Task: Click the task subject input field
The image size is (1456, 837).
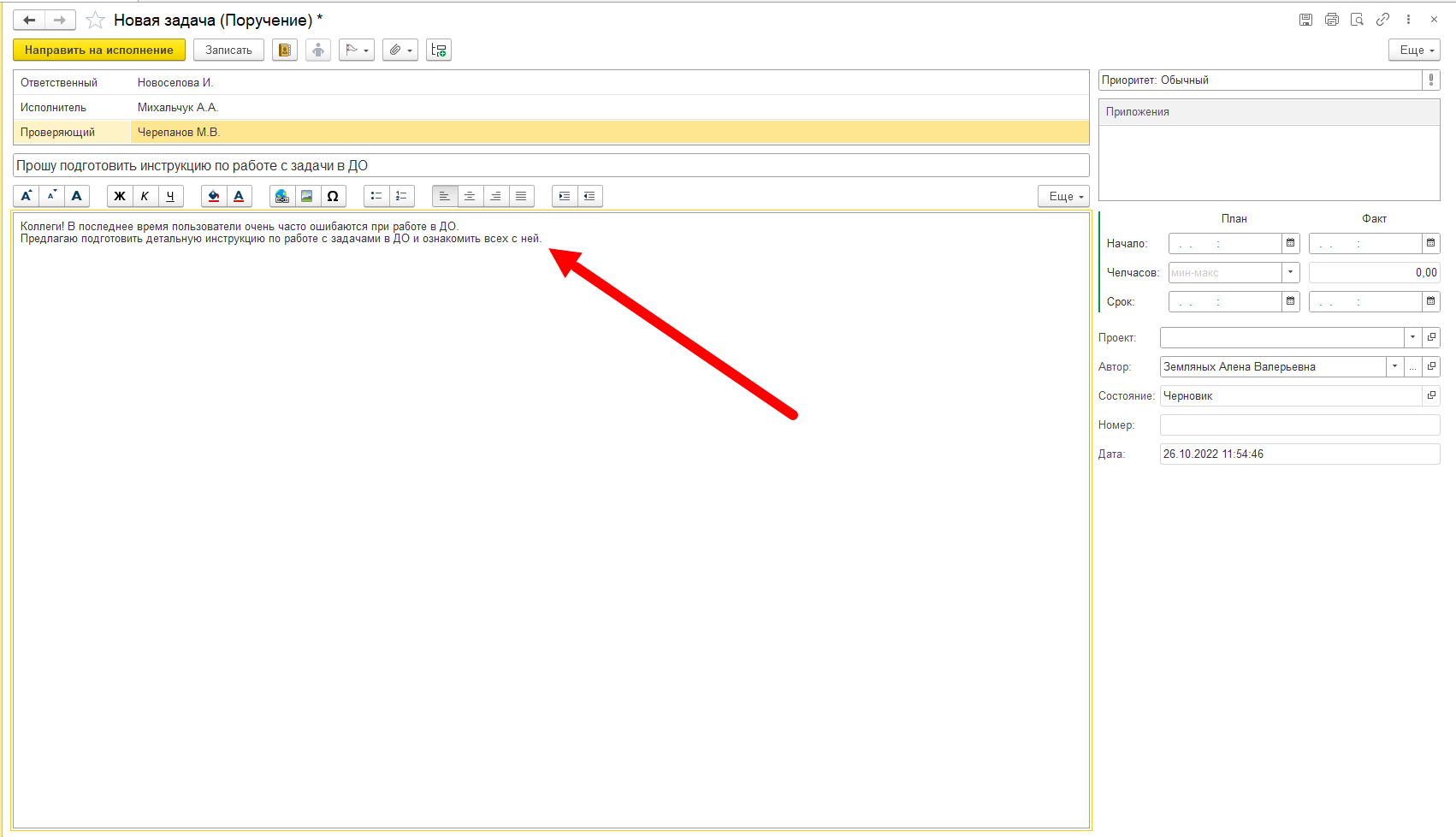Action: coord(551,165)
